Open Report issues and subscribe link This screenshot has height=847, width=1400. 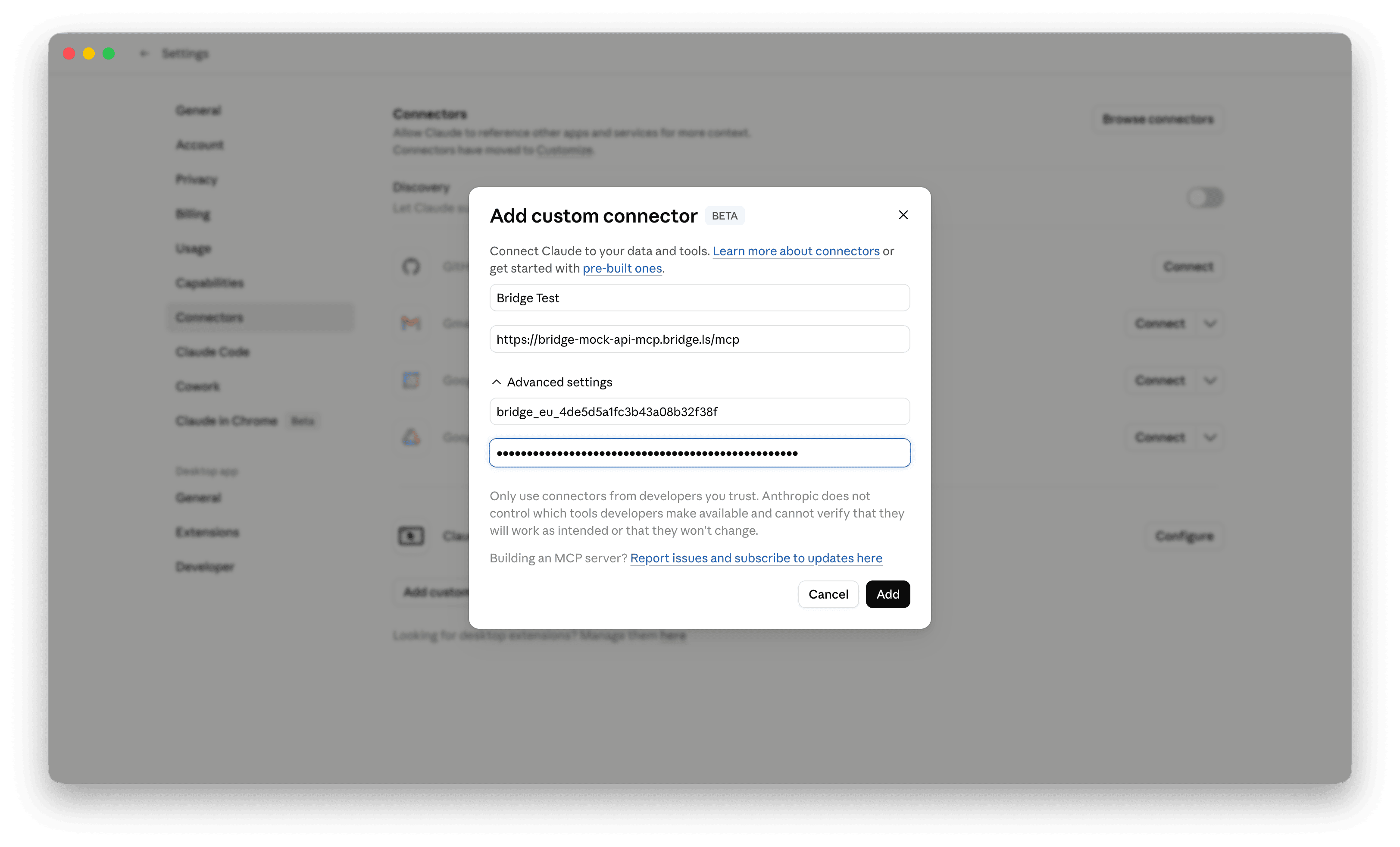(x=756, y=558)
